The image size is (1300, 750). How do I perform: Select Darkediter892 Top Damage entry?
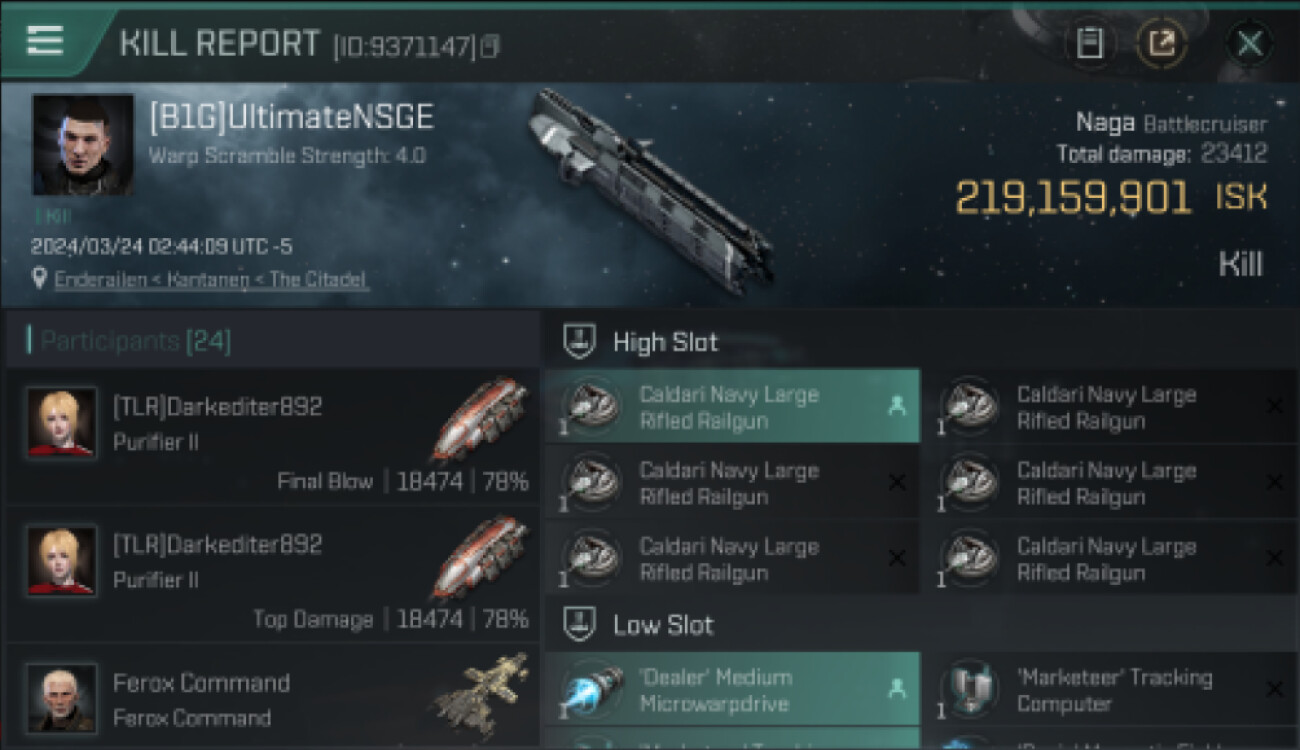(272, 574)
